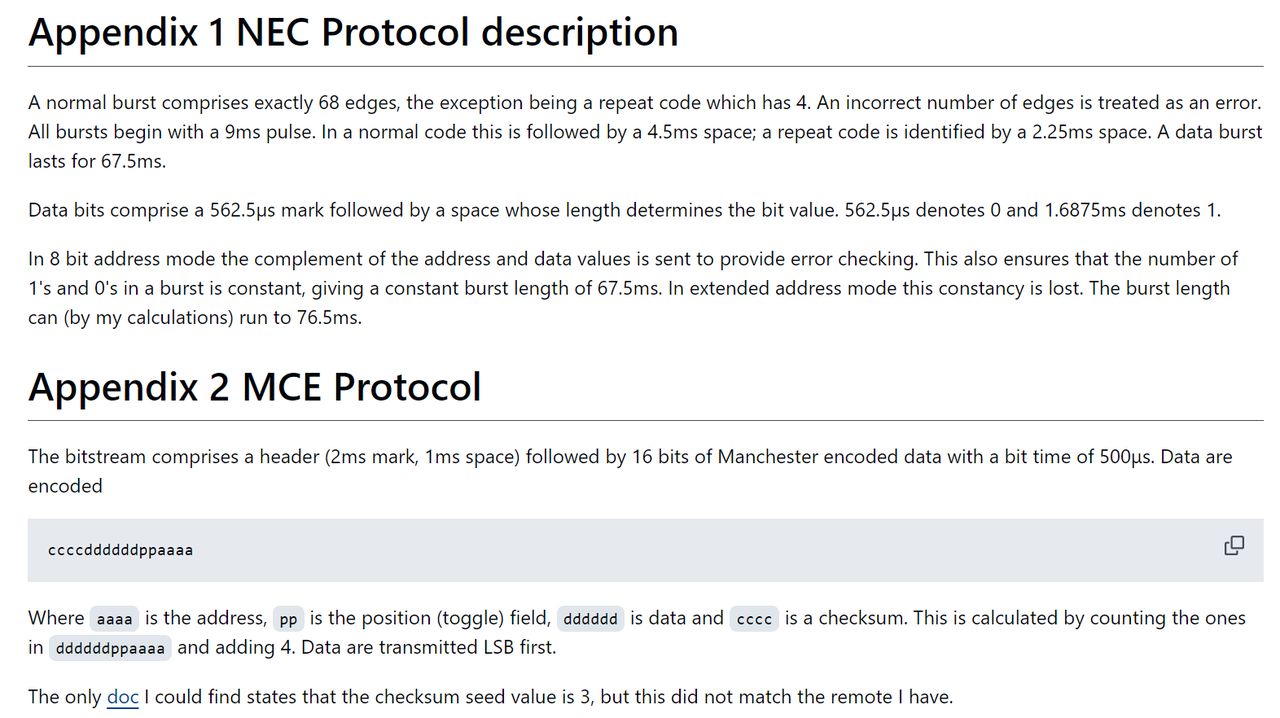Click the inline cccc checksum code
The image size is (1280, 718).
point(754,619)
